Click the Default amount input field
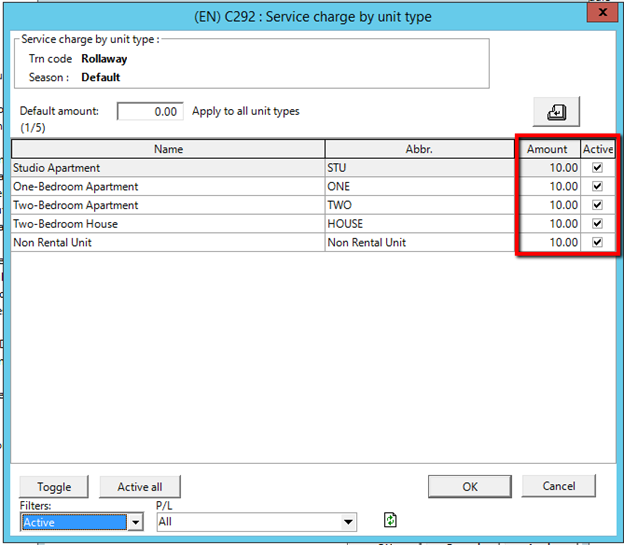624x545 pixels. pos(150,112)
